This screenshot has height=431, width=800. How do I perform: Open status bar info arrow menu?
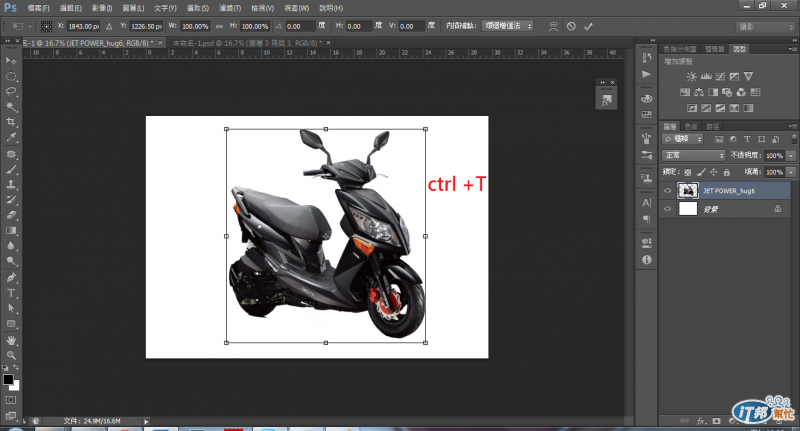tap(146, 421)
